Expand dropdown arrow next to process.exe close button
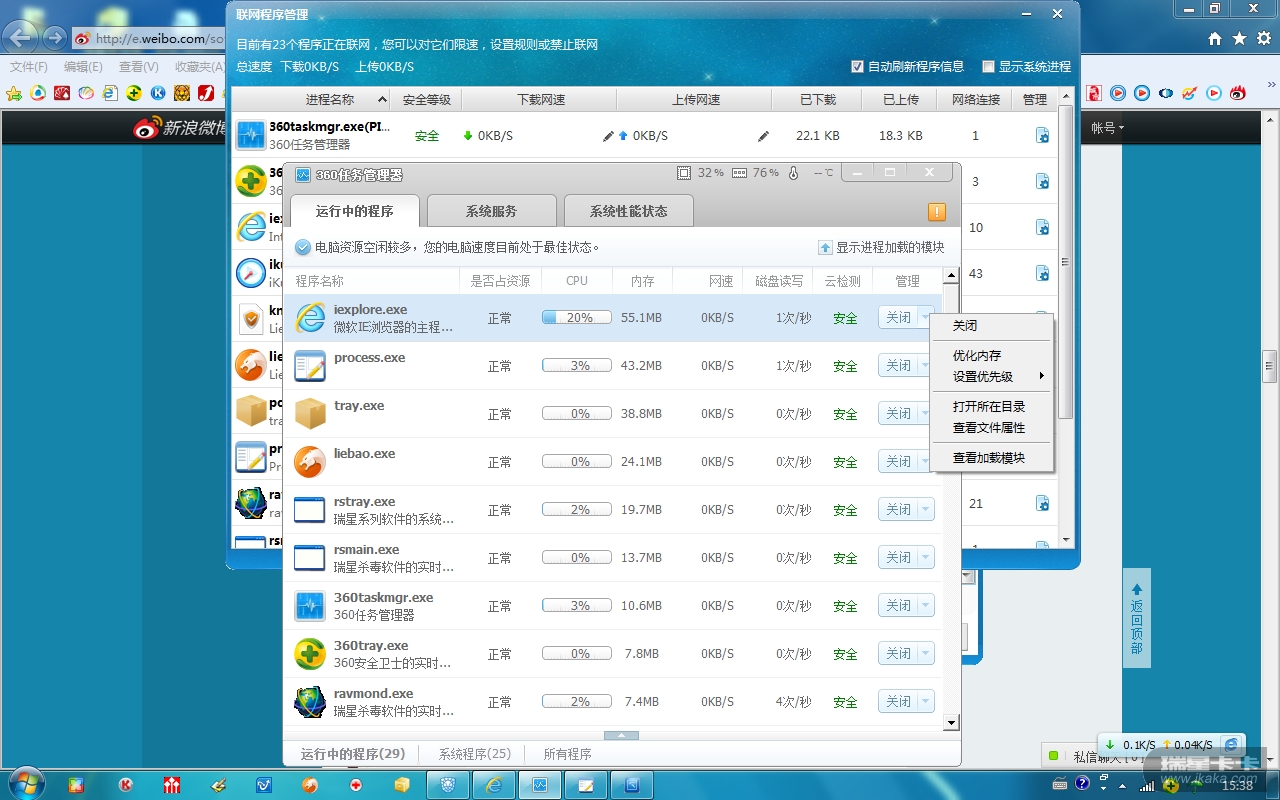This screenshot has height=800, width=1280. pyautogui.click(x=925, y=366)
